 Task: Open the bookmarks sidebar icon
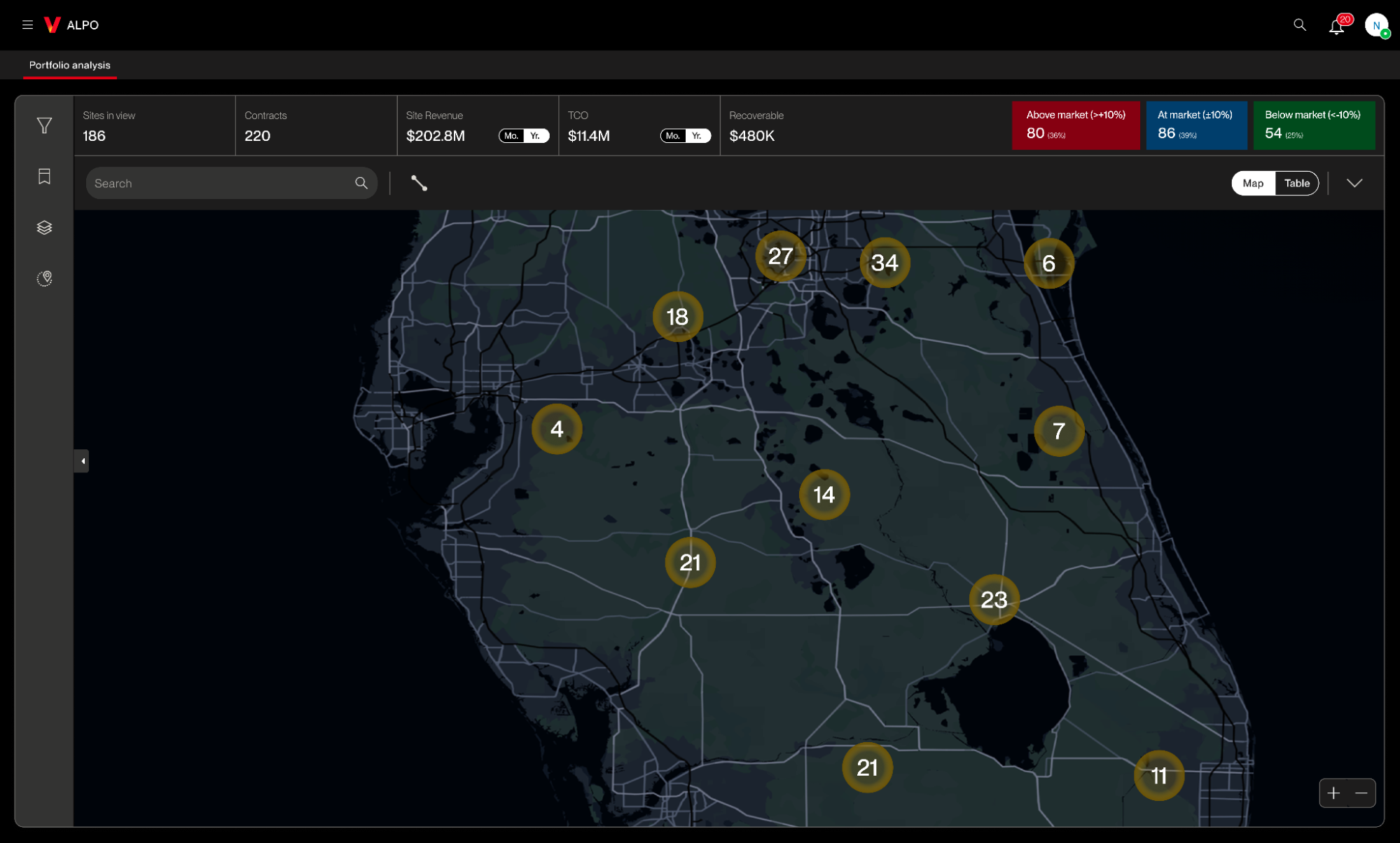[44, 177]
